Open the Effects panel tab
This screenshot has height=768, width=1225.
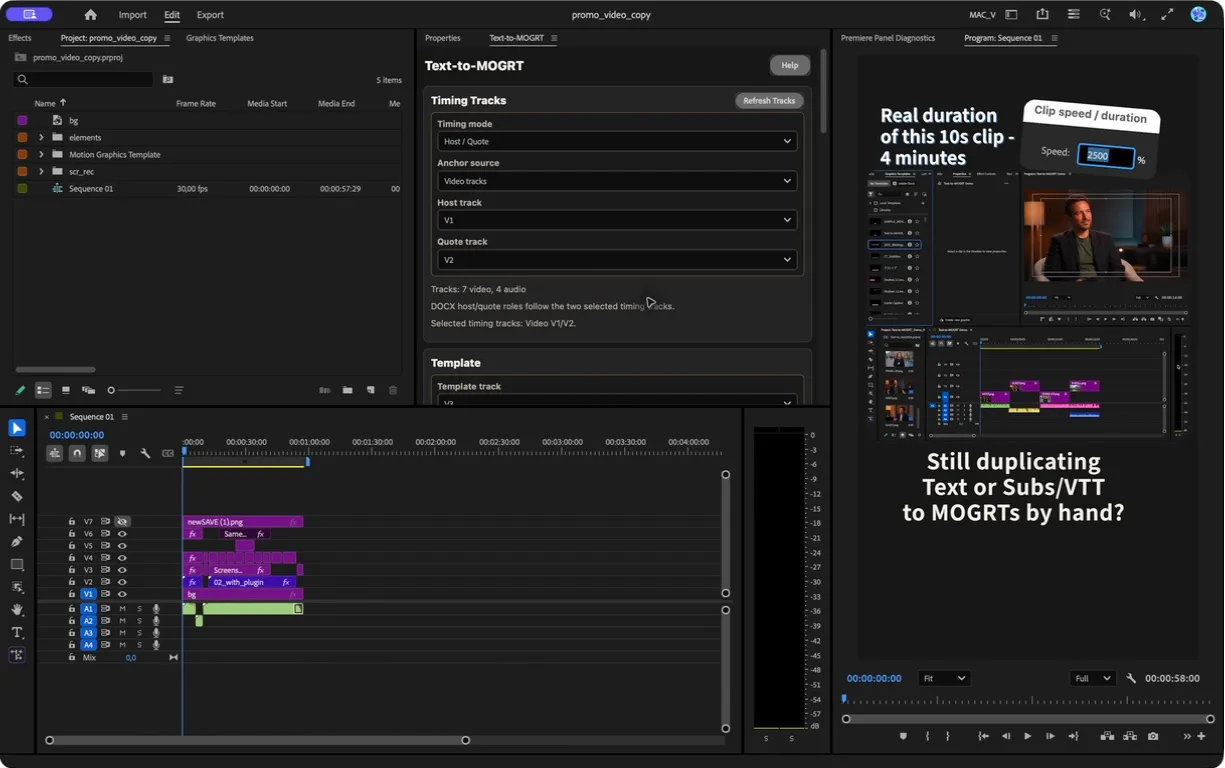tap(20, 38)
